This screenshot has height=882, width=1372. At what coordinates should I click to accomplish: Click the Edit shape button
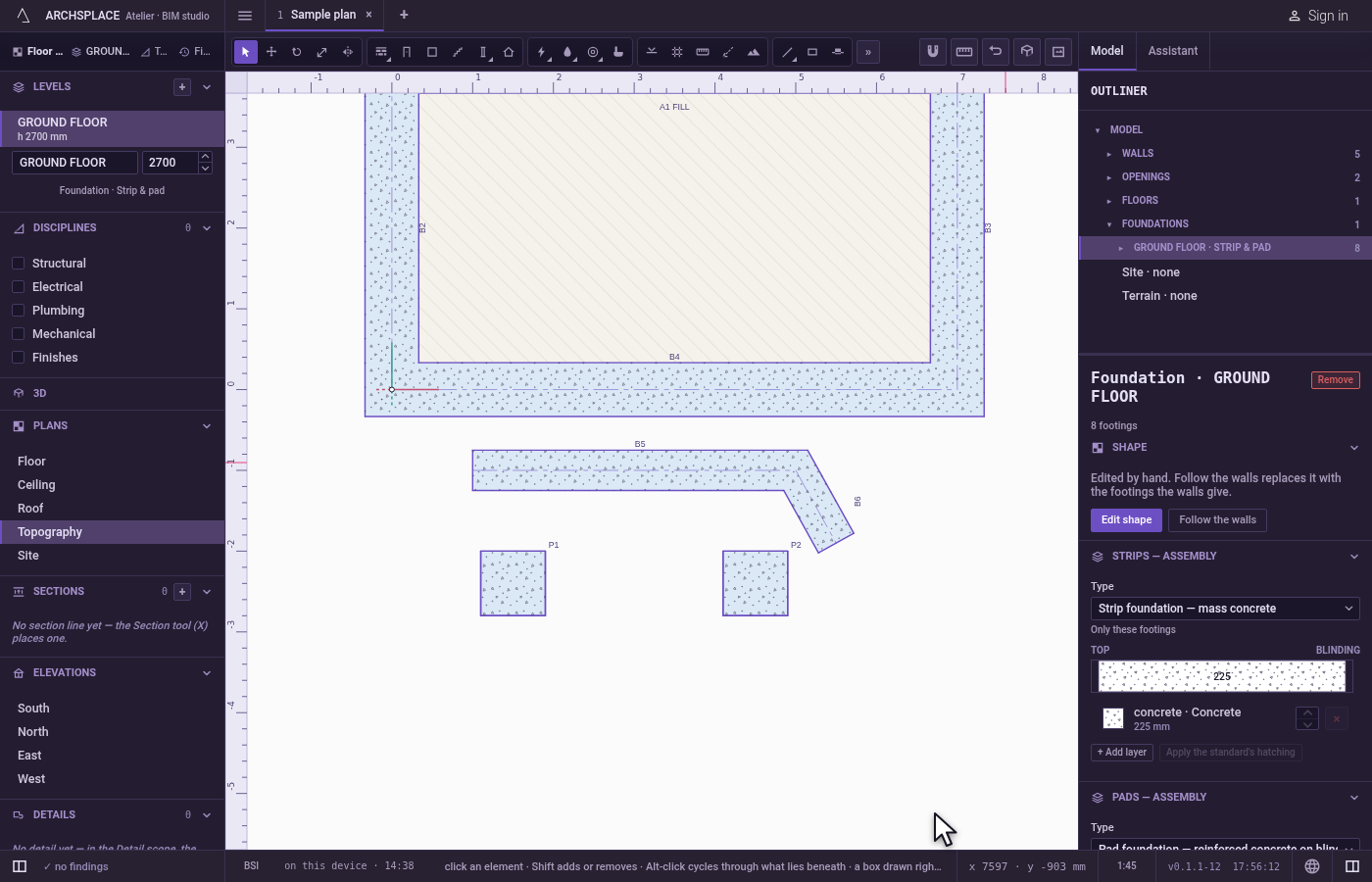click(x=1126, y=520)
